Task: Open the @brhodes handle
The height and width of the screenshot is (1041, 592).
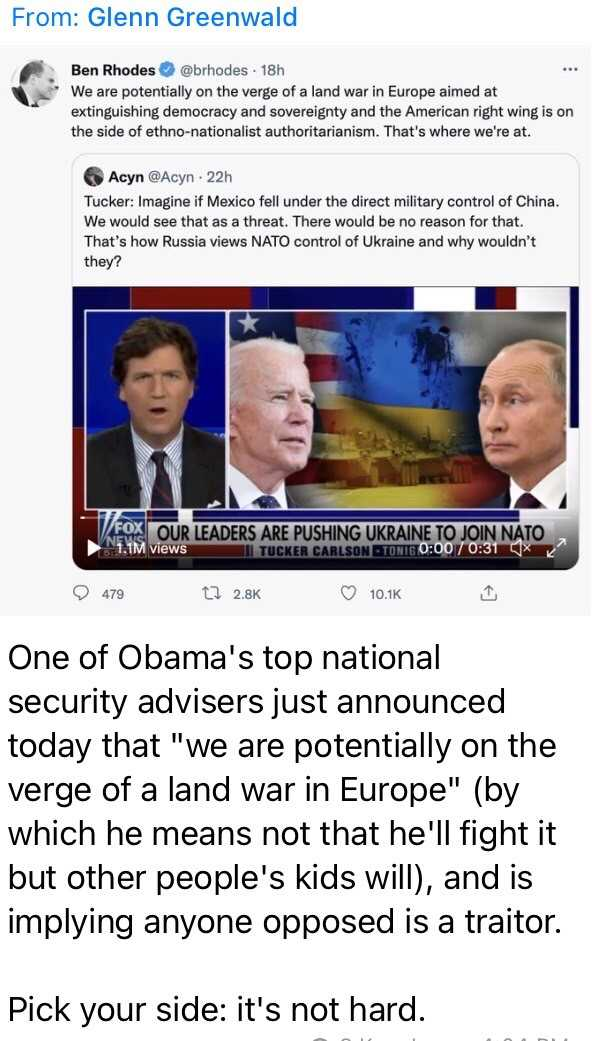Action: [212, 70]
